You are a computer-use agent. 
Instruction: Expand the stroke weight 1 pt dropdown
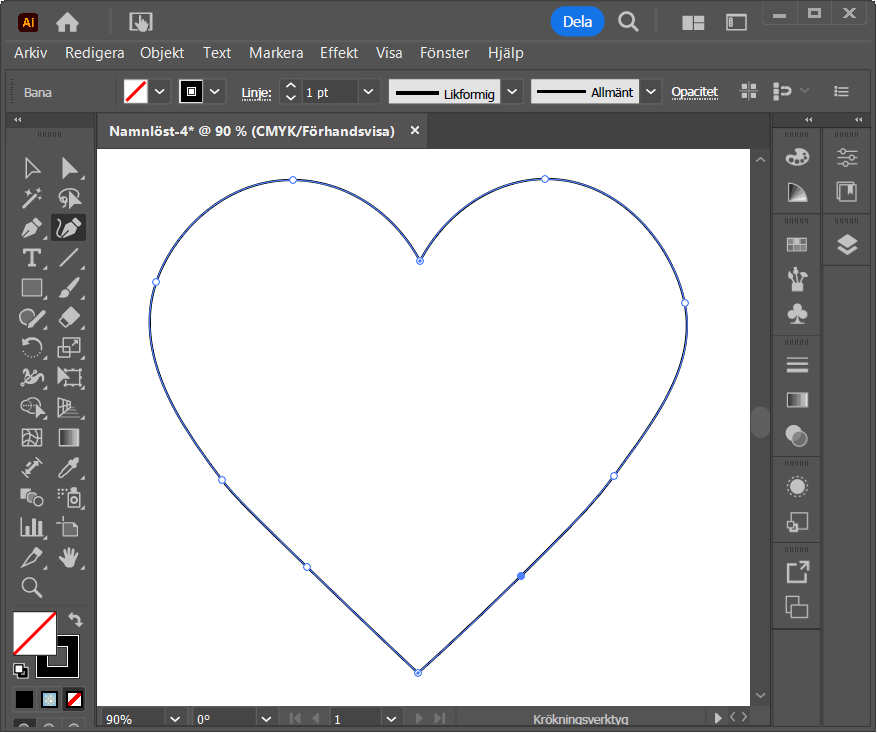click(368, 92)
